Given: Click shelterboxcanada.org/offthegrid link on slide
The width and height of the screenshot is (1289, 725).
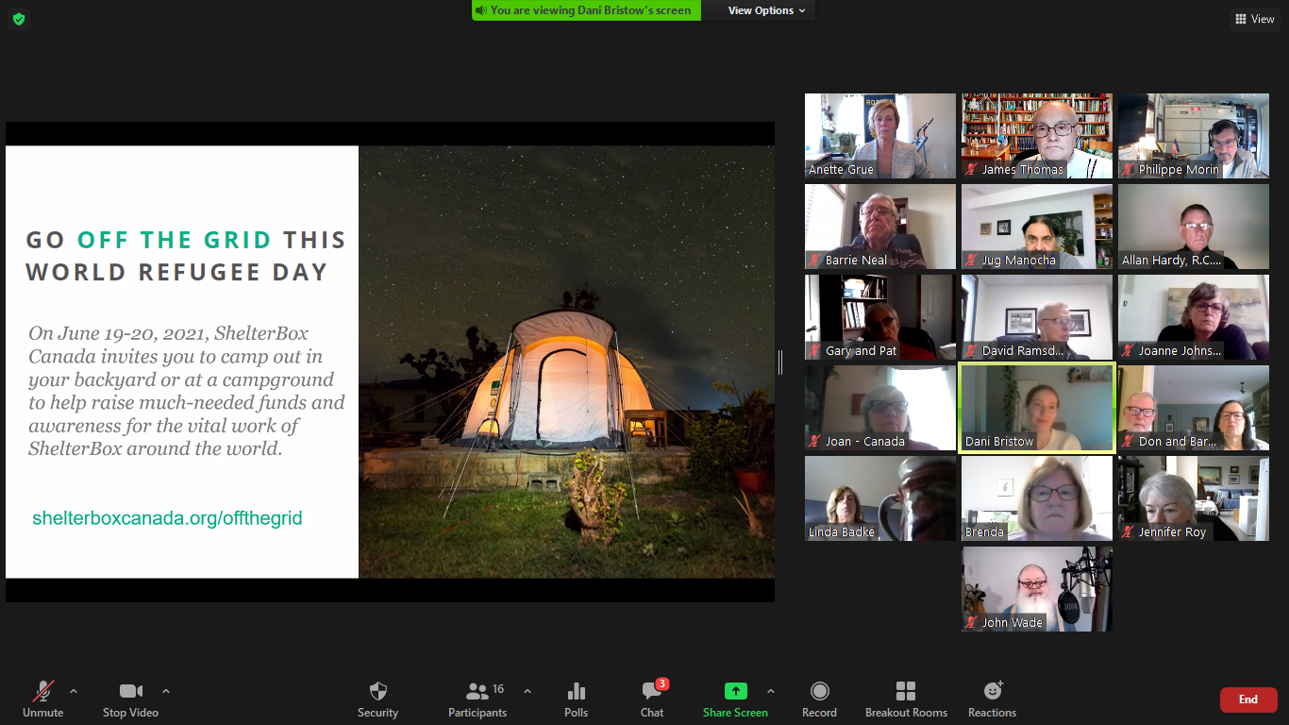Looking at the screenshot, I should tap(167, 518).
